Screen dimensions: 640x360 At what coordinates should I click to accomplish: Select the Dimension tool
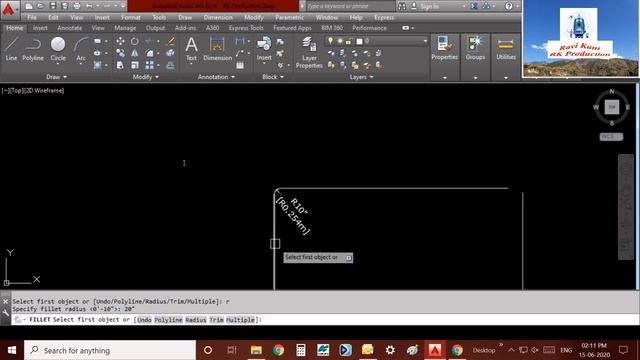pyautogui.click(x=217, y=49)
